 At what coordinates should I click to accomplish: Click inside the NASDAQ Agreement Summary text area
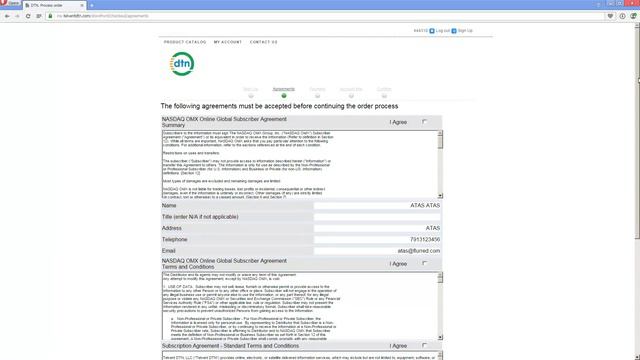[300, 164]
